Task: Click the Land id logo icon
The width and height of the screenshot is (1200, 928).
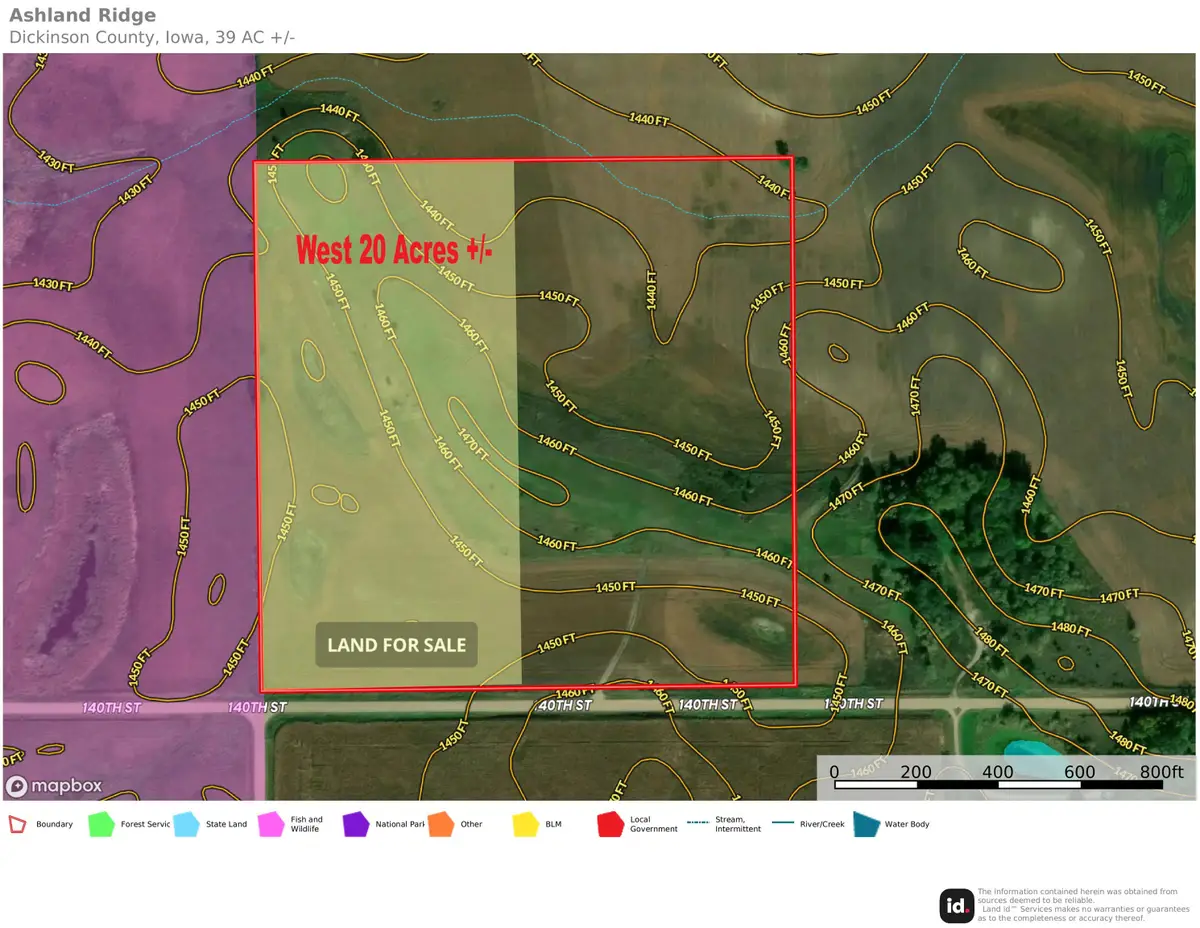Action: (957, 906)
